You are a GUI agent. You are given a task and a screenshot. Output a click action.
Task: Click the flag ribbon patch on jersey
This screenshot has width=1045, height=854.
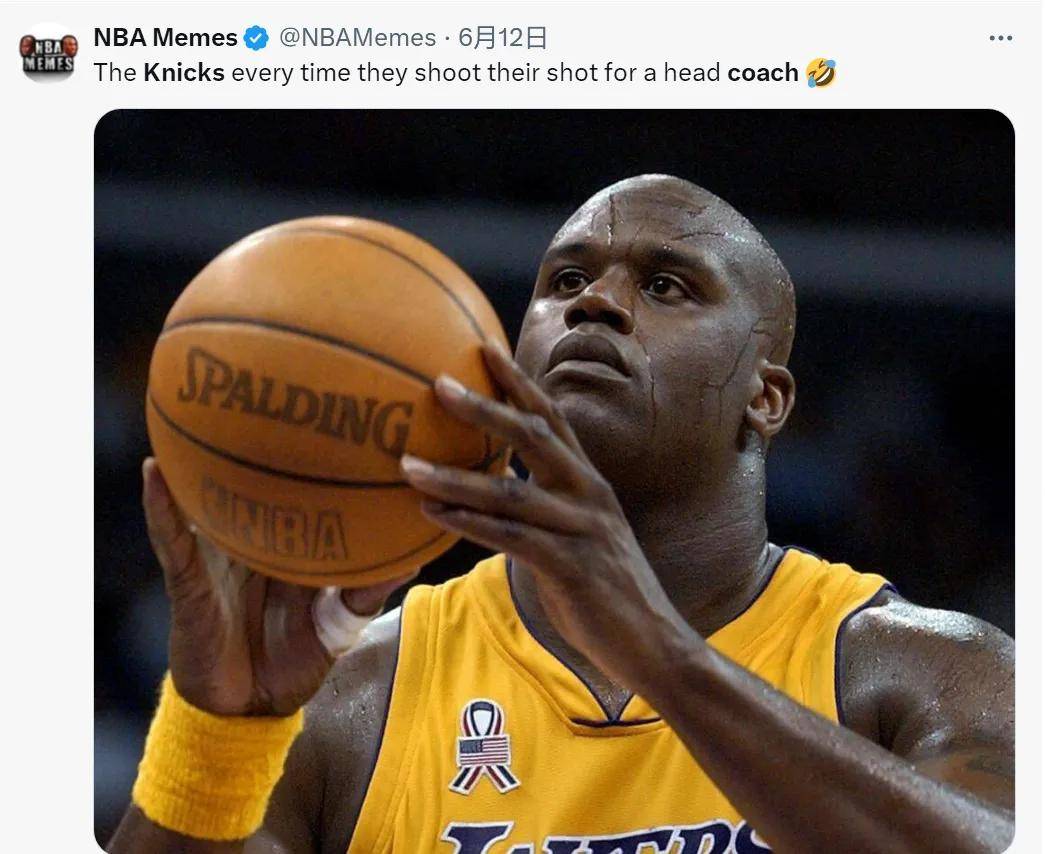click(x=483, y=746)
